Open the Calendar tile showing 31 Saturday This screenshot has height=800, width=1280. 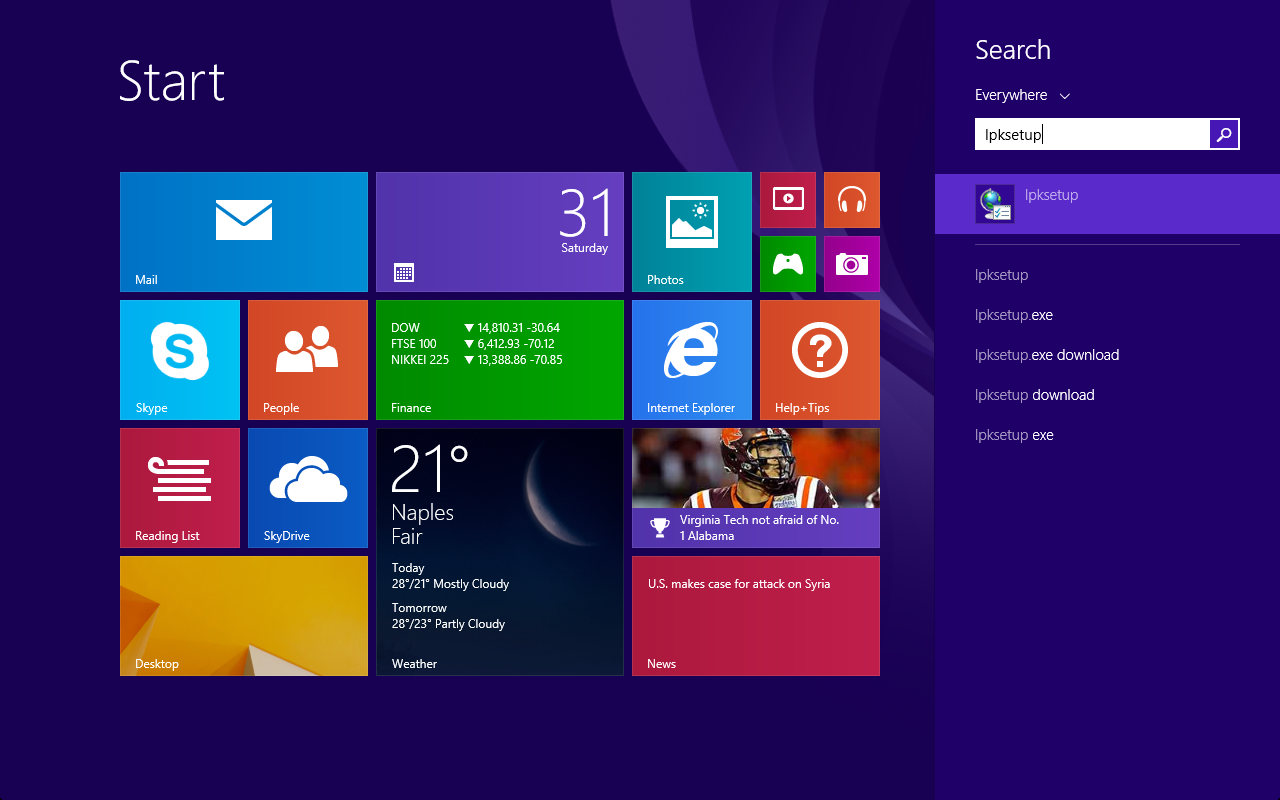[x=500, y=232]
